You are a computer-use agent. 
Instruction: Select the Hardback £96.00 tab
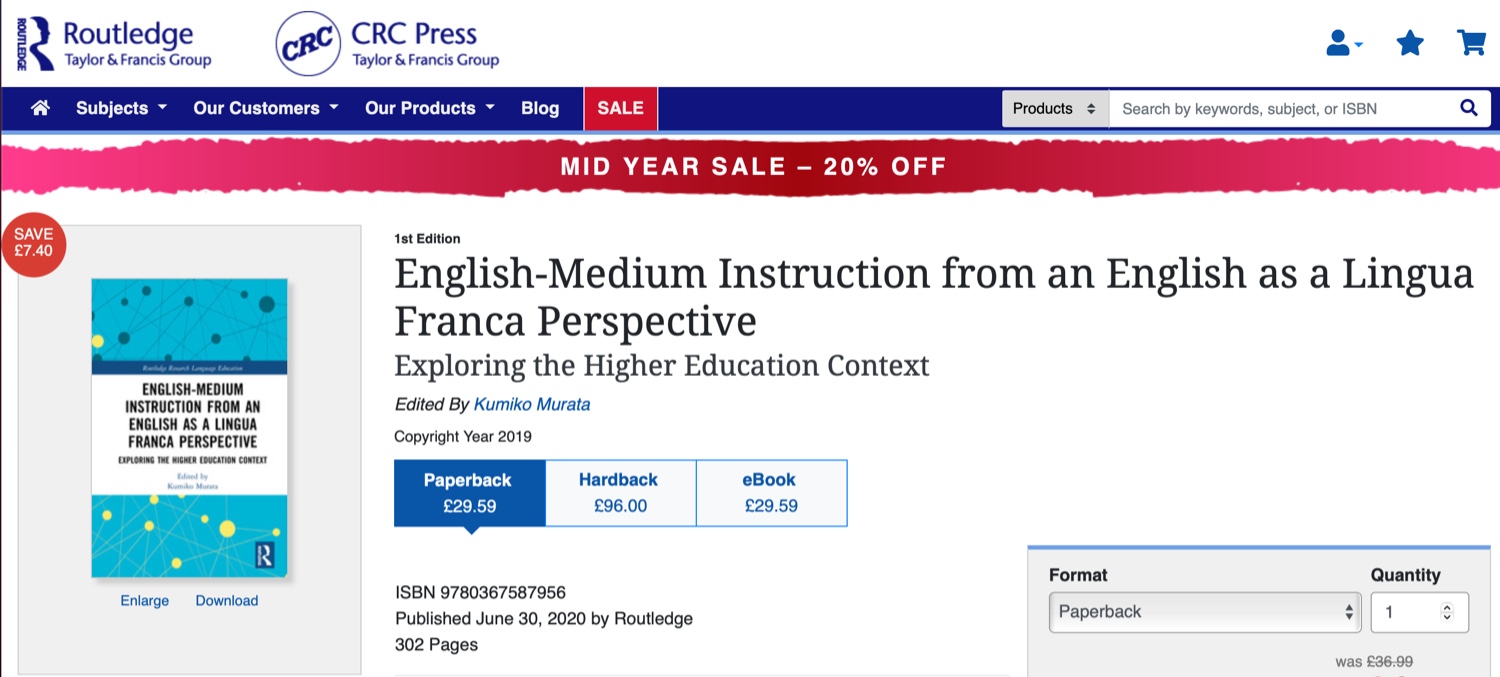(620, 493)
